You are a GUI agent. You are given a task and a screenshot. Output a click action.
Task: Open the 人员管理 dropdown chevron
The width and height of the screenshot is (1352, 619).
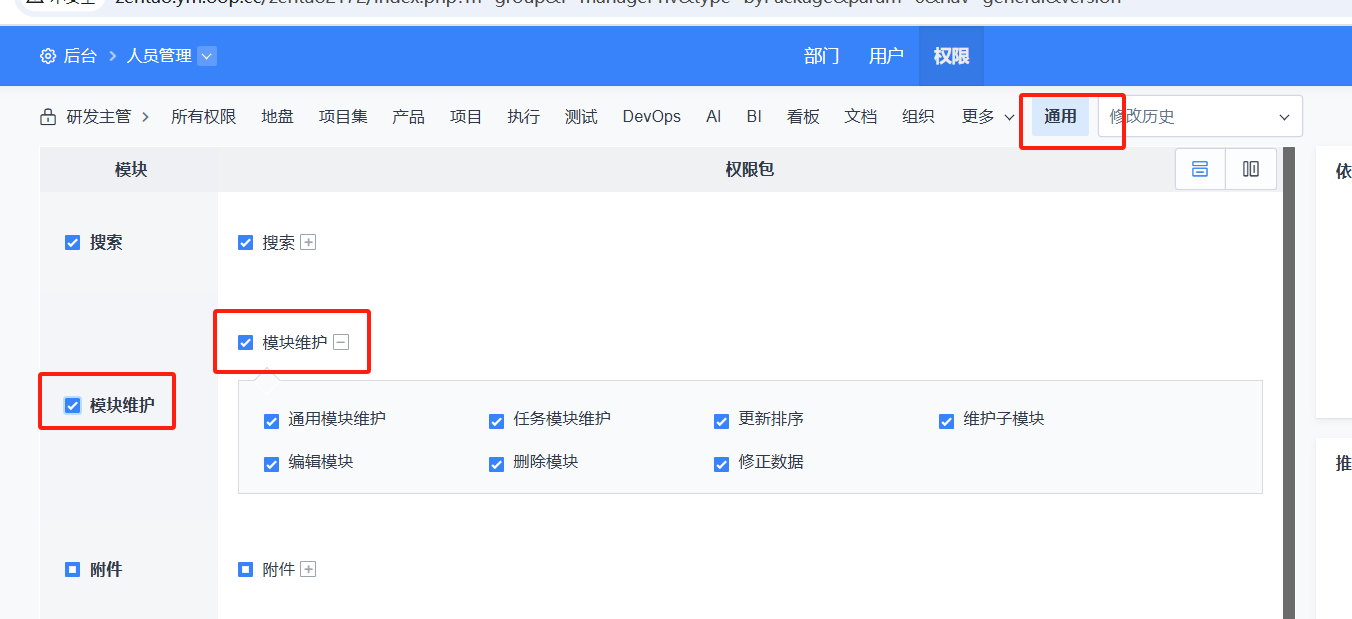[x=206, y=56]
